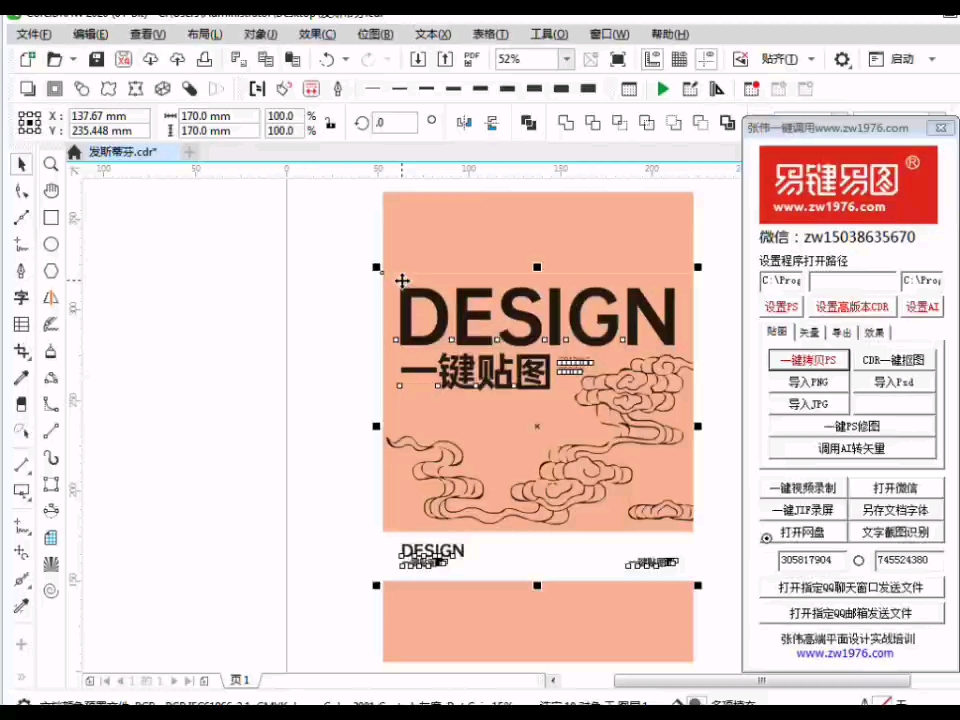This screenshot has height=720, width=960.
Task: Click the Save floppy disk icon
Action: [x=97, y=60]
